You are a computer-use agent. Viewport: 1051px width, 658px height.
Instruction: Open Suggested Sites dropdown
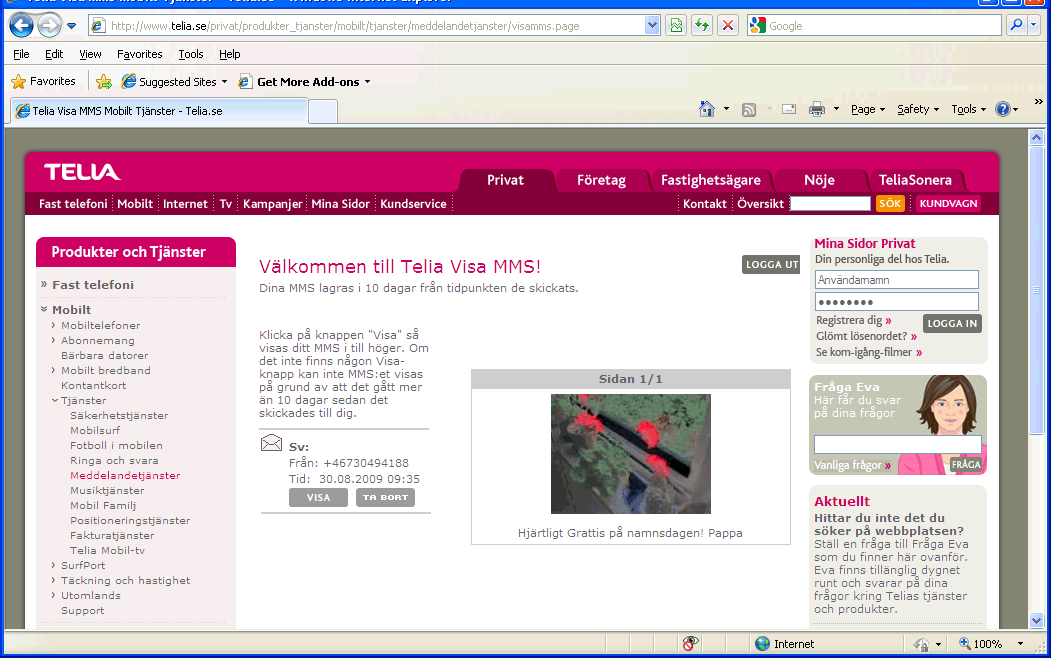[x=174, y=82]
